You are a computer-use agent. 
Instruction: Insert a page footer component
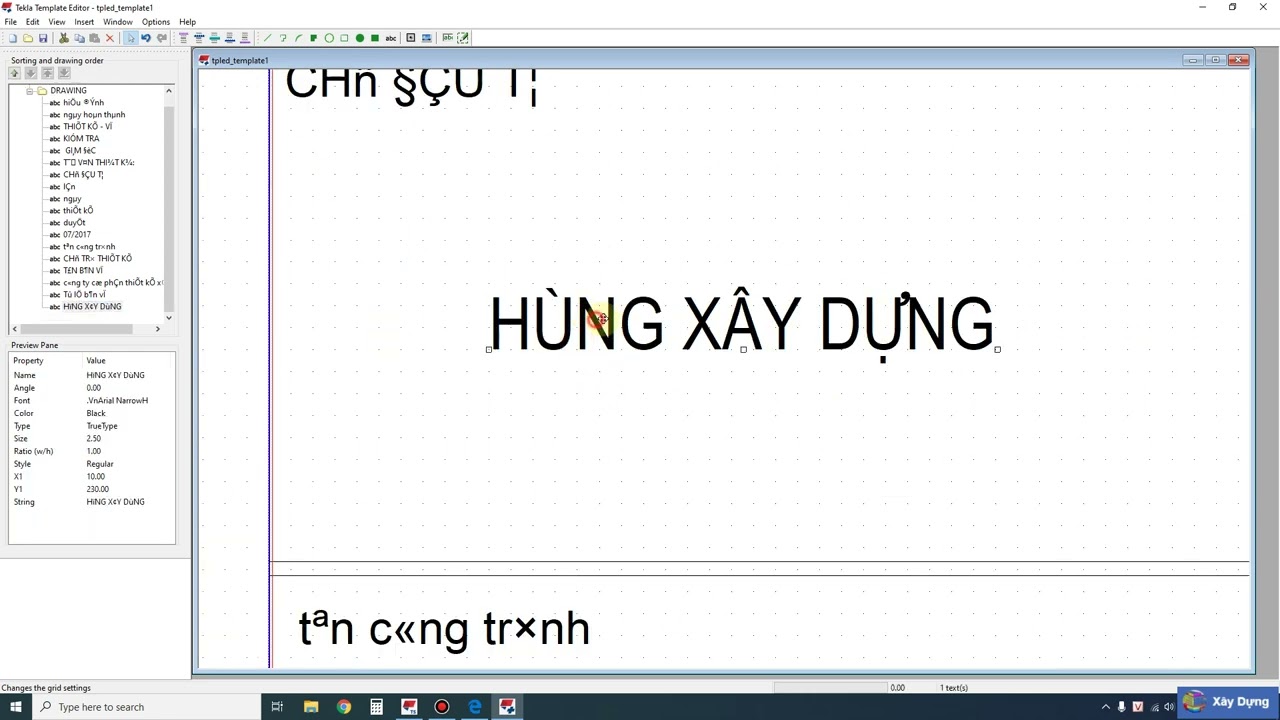click(x=229, y=38)
